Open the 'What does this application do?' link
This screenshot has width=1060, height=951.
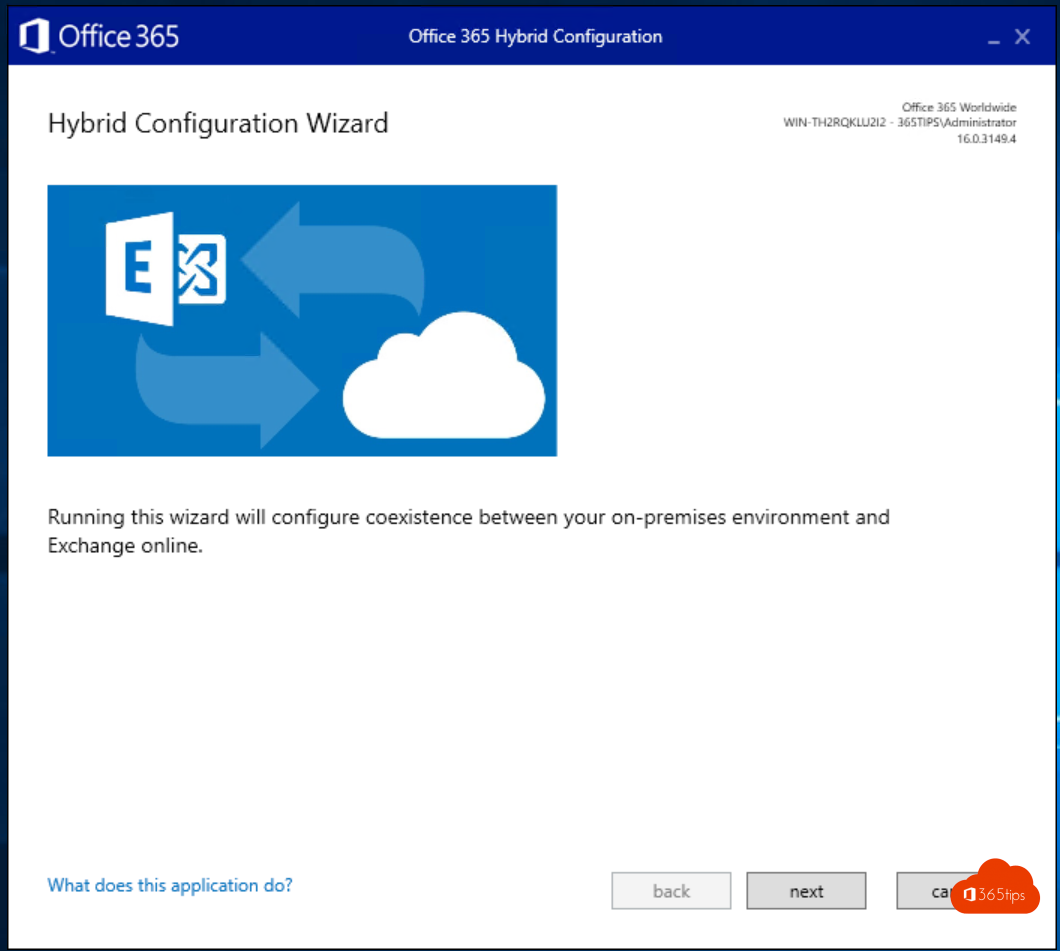(x=170, y=885)
